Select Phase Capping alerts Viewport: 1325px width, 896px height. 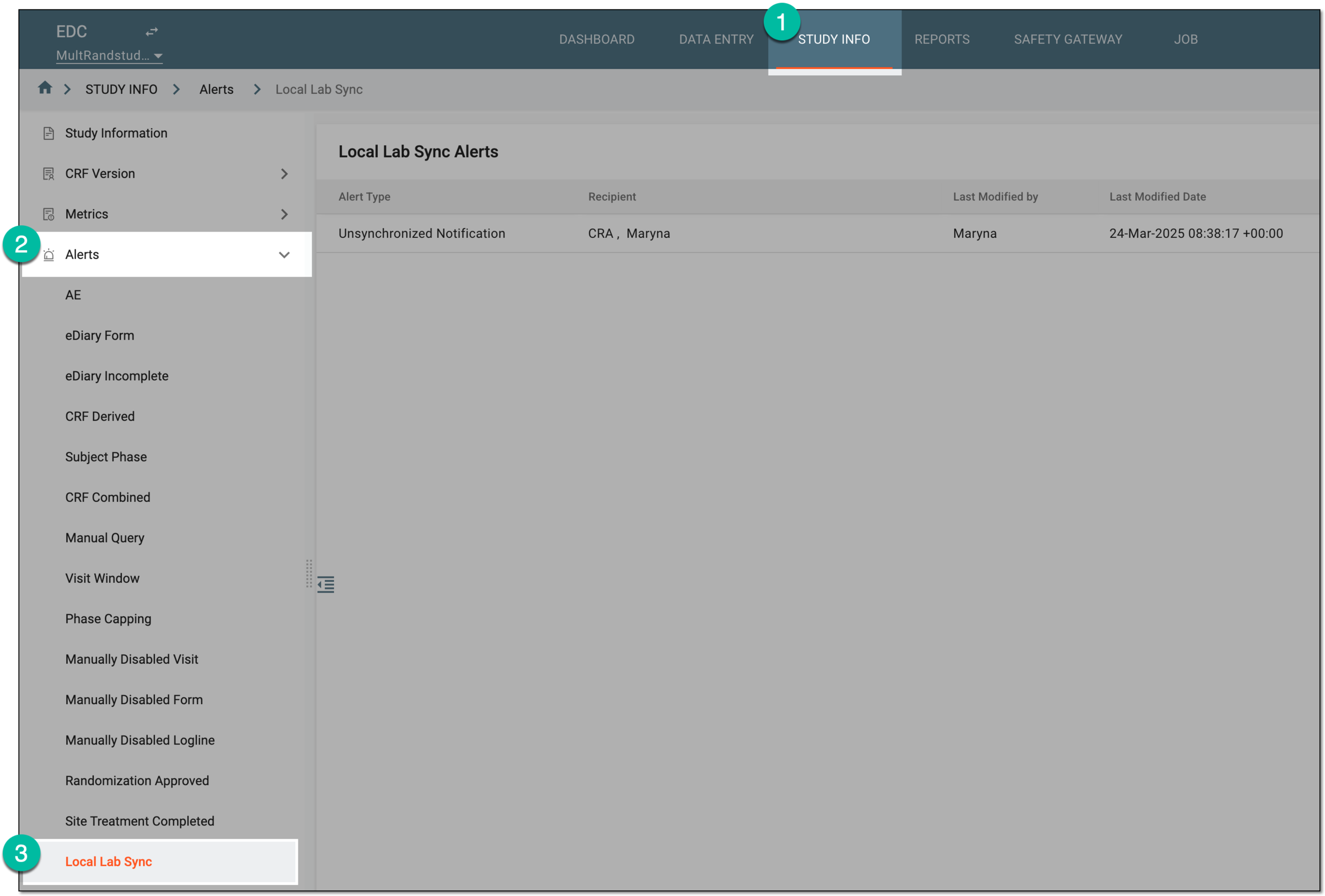coord(108,619)
